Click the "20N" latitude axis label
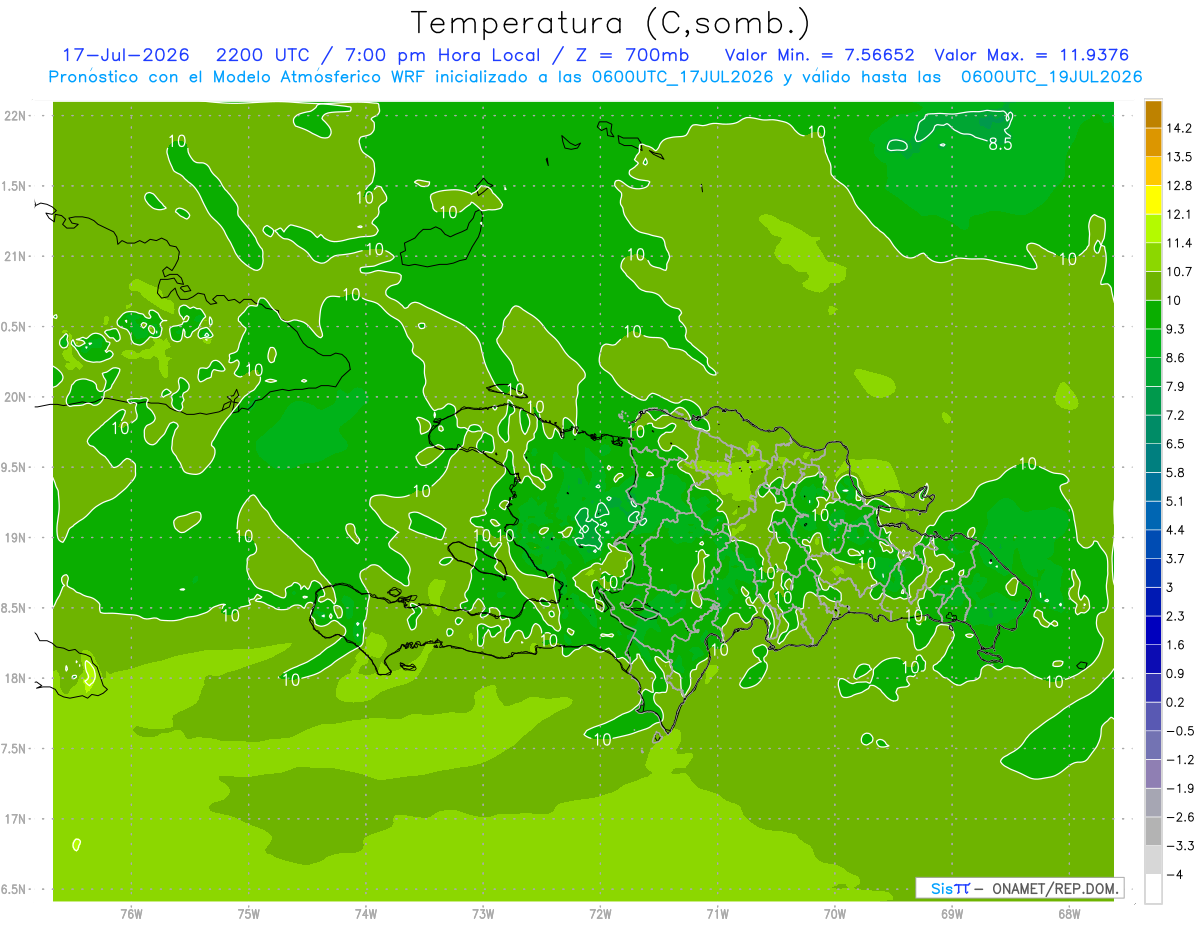Screen dimensions: 1200x927 16,397
